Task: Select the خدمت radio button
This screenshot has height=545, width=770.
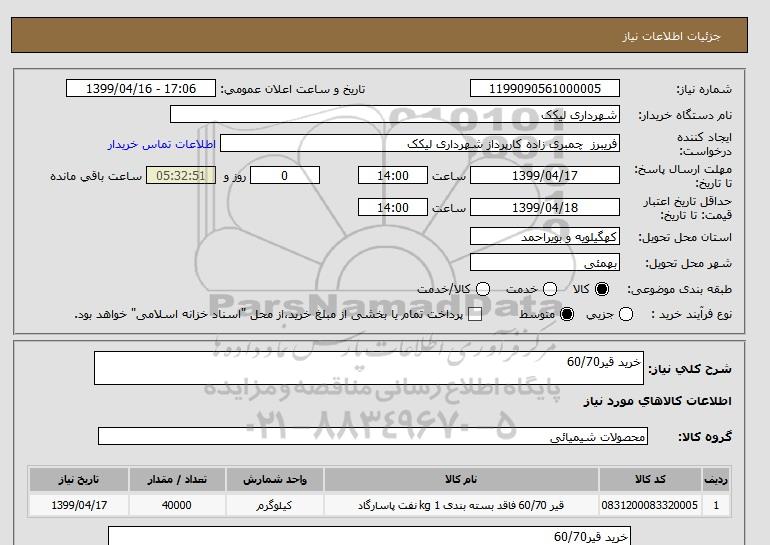Action: pyautogui.click(x=550, y=289)
